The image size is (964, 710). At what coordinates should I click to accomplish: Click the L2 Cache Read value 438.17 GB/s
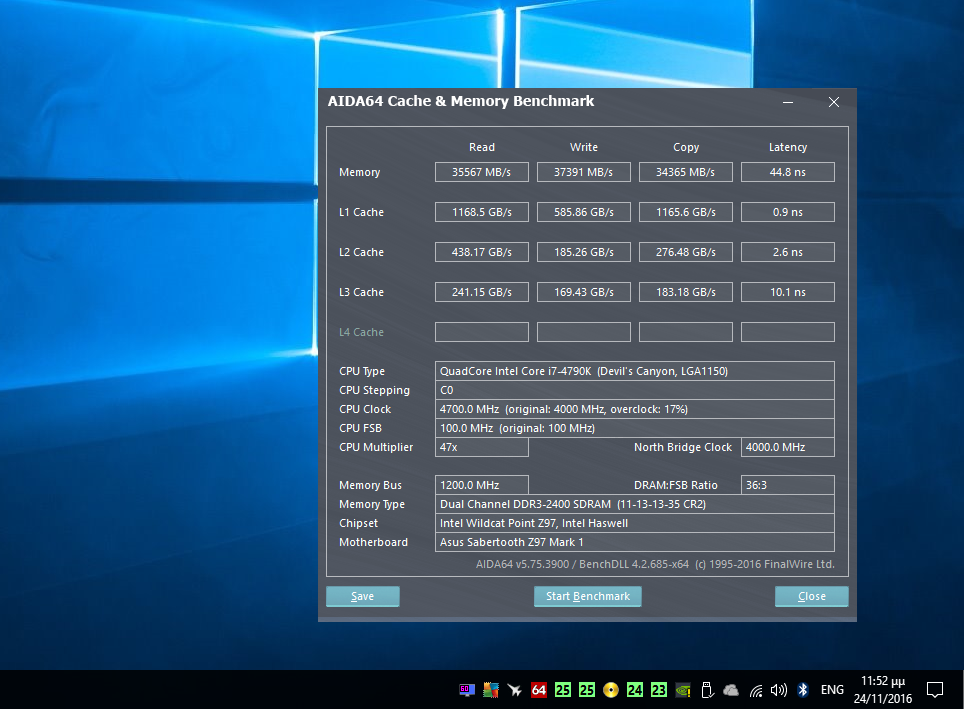click(x=482, y=252)
